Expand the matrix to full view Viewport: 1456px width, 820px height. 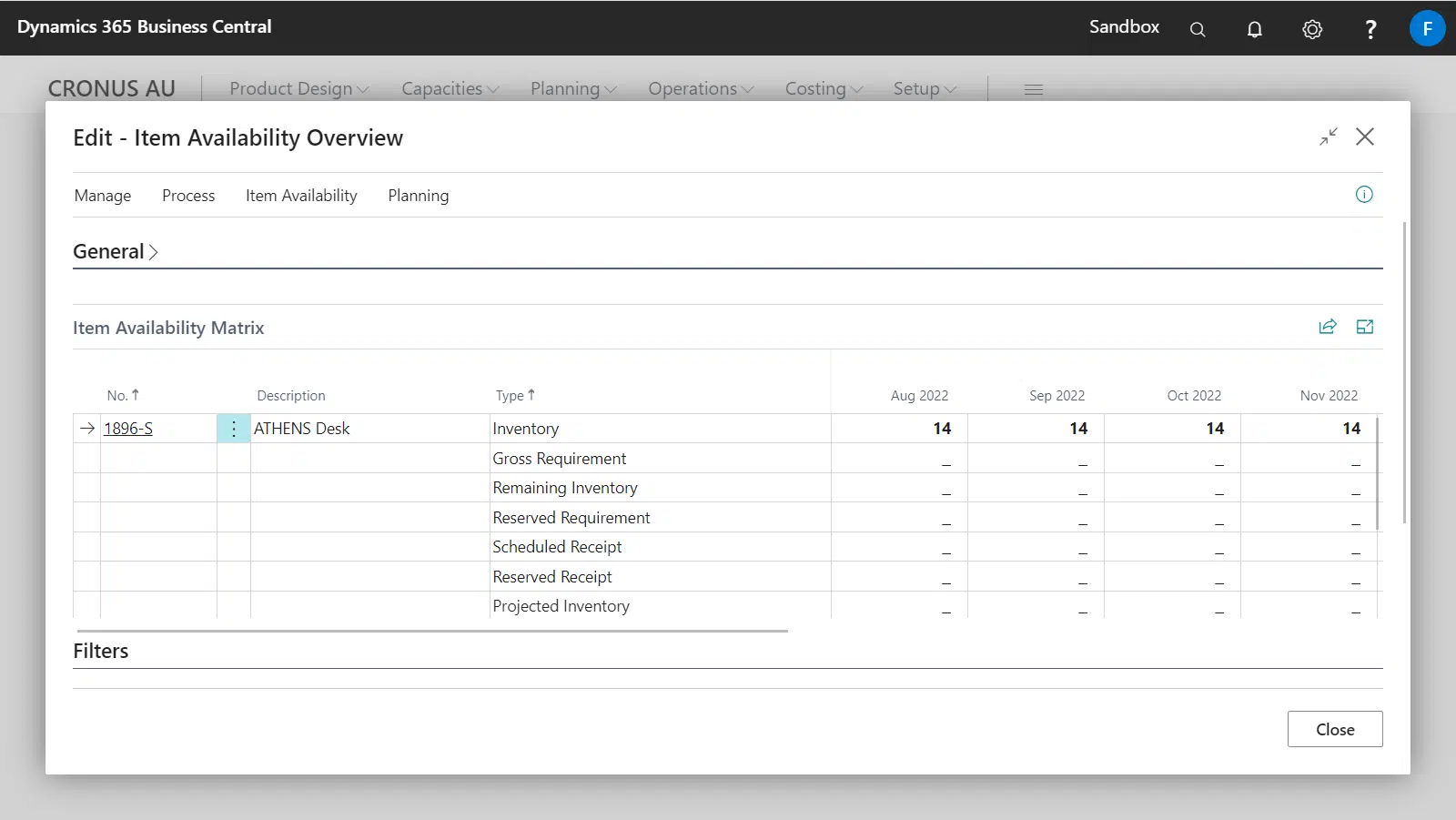(x=1365, y=327)
